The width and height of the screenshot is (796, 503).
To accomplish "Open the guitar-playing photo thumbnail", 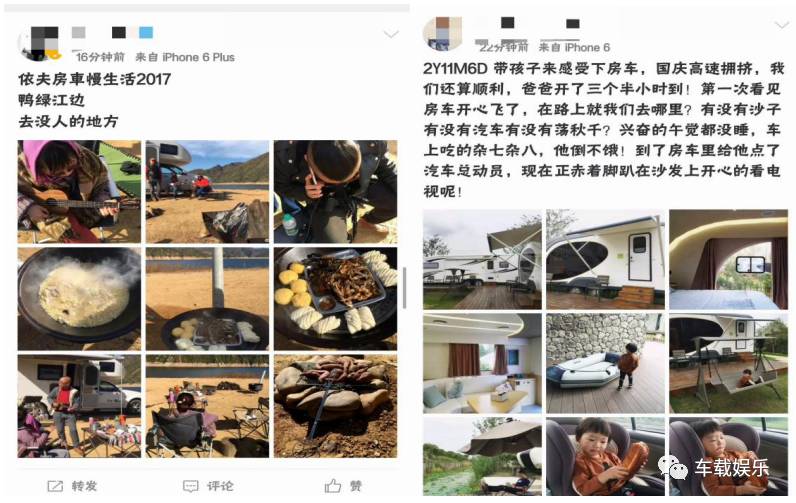I will pos(79,192).
